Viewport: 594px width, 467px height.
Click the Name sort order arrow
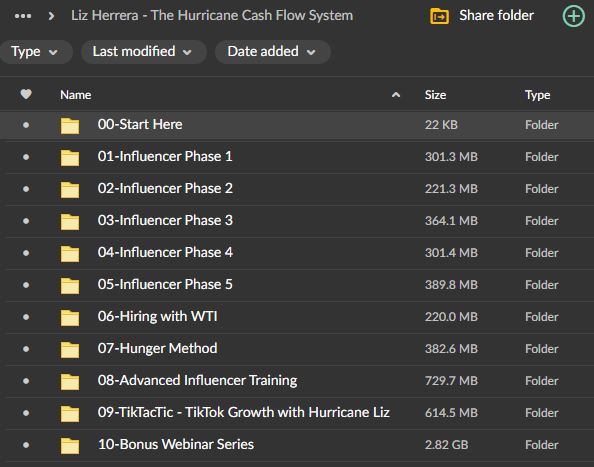395,95
